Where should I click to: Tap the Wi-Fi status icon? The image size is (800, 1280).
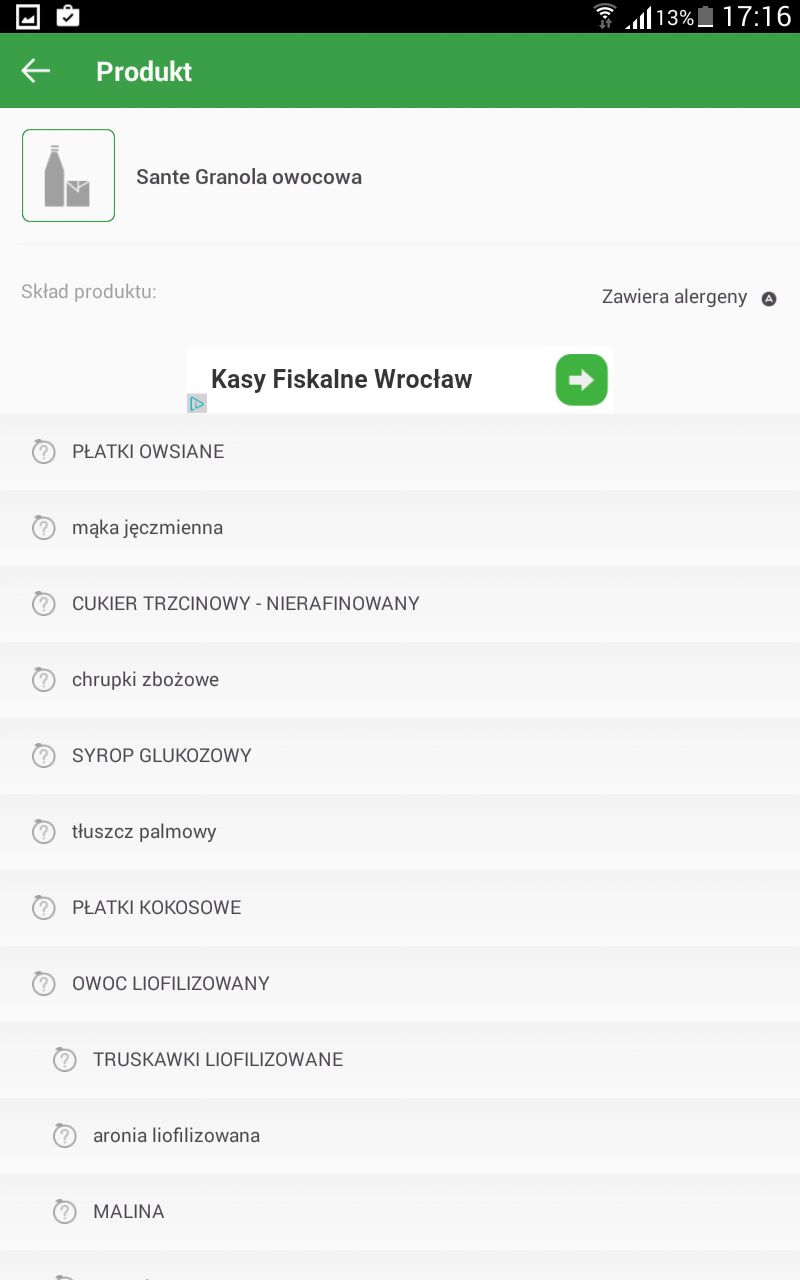point(605,16)
